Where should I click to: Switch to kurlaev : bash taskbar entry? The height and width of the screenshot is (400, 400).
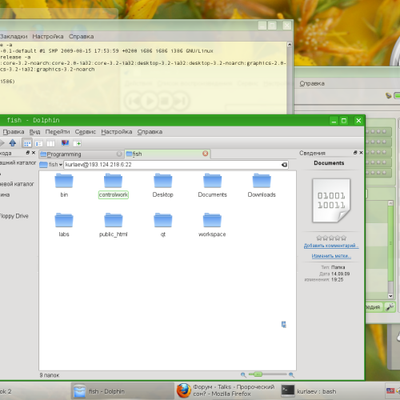click(330, 391)
